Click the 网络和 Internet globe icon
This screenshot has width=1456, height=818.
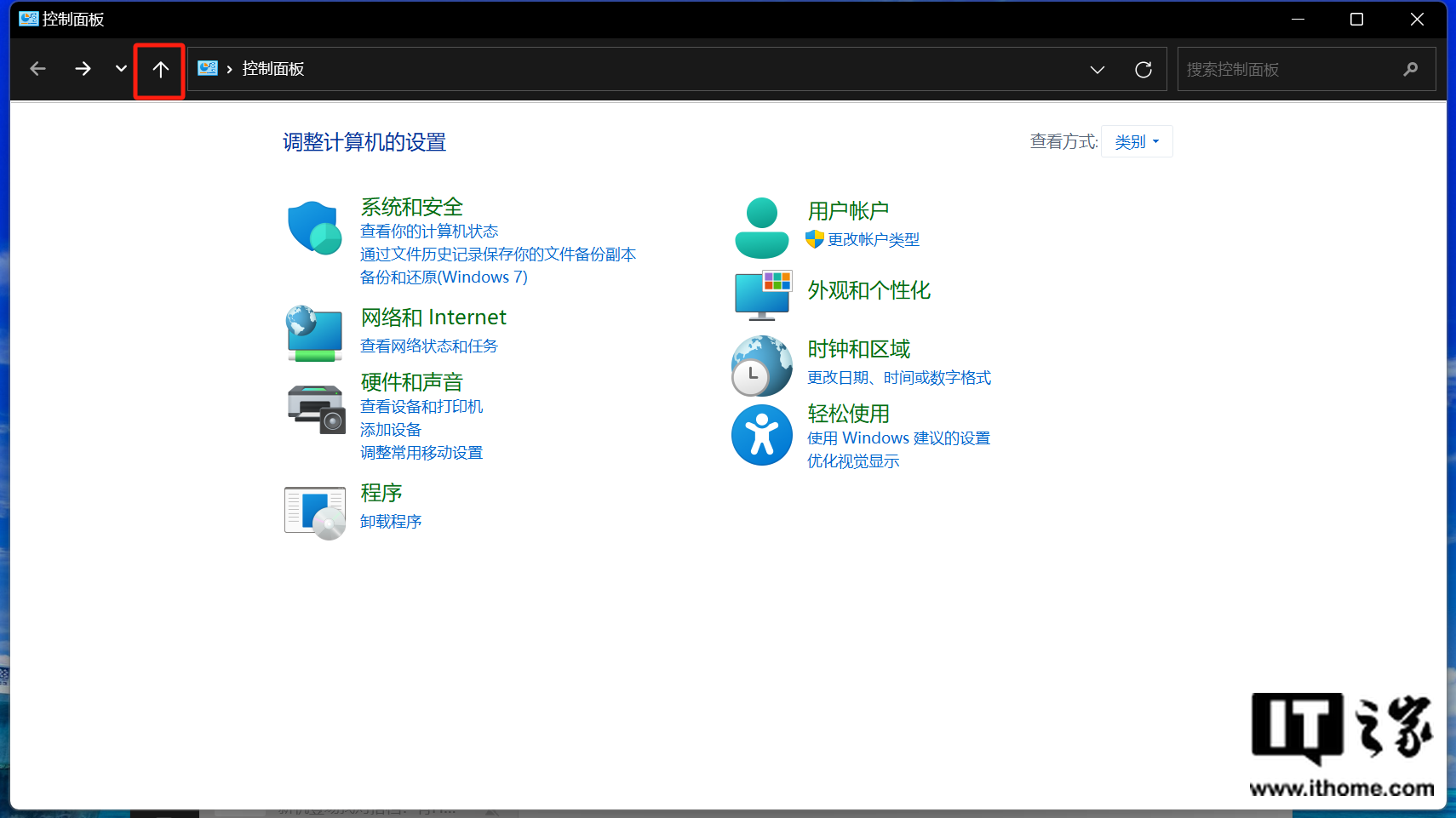click(x=315, y=333)
